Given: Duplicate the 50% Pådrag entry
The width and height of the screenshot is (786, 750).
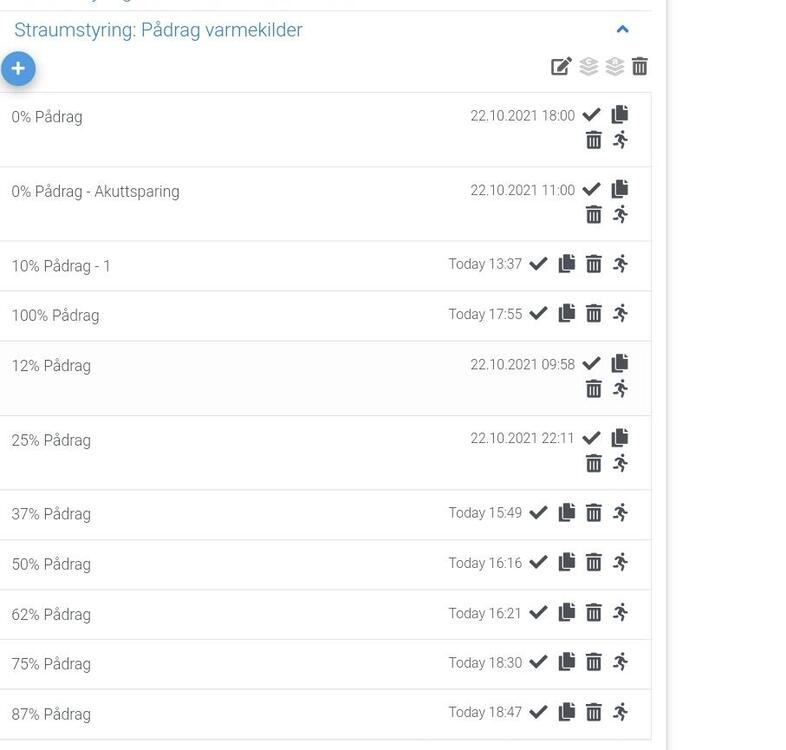Looking at the screenshot, I should click(x=566, y=563).
